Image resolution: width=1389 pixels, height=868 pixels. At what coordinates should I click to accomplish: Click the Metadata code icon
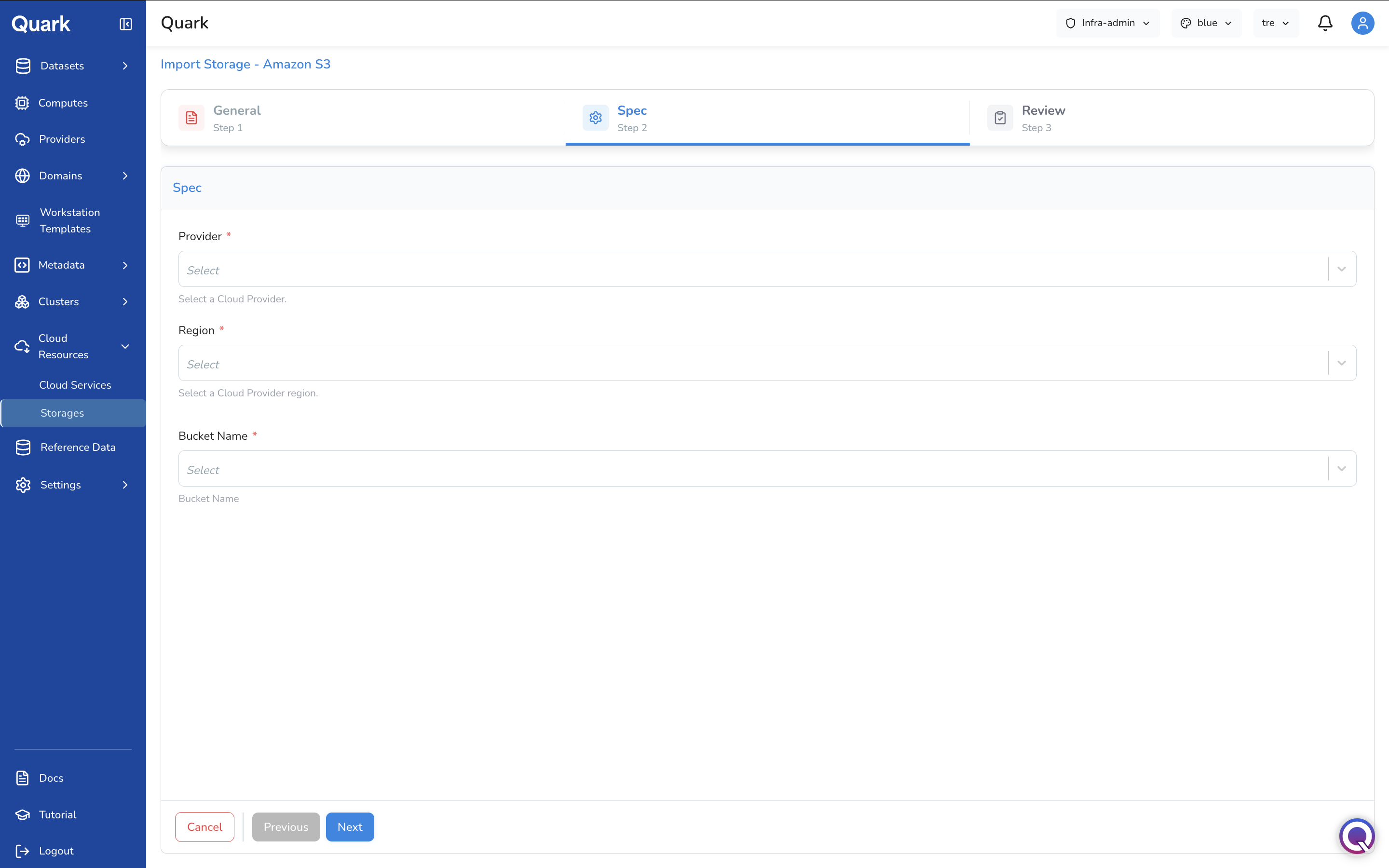[x=22, y=265]
